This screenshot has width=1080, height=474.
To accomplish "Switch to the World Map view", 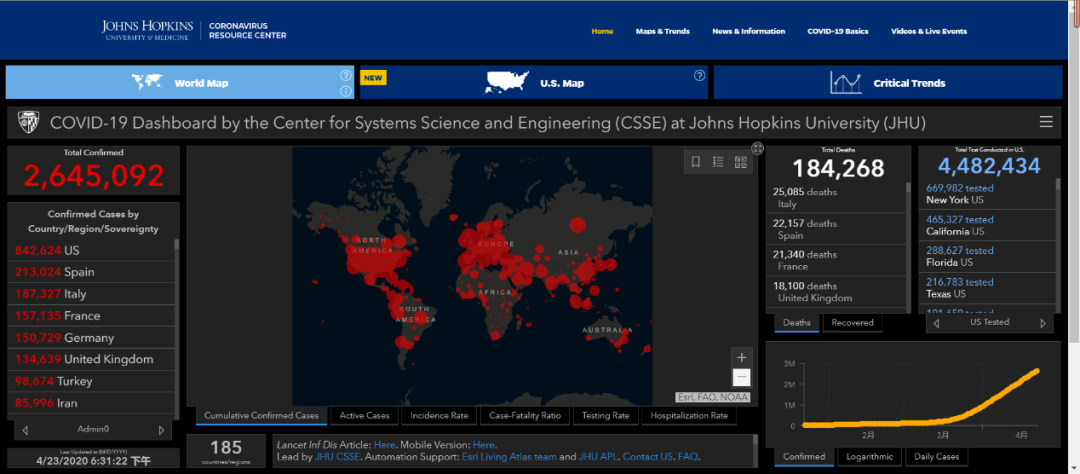I will pyautogui.click(x=180, y=83).
